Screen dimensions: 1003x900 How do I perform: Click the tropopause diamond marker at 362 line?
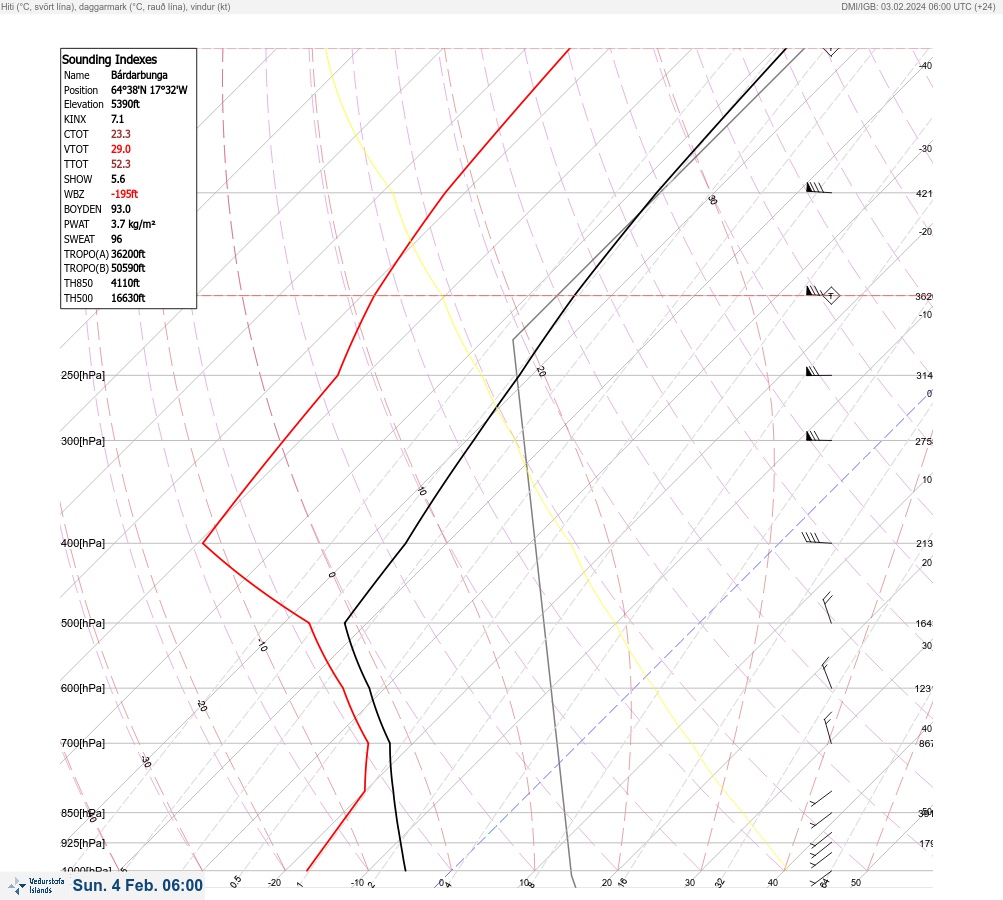point(831,296)
